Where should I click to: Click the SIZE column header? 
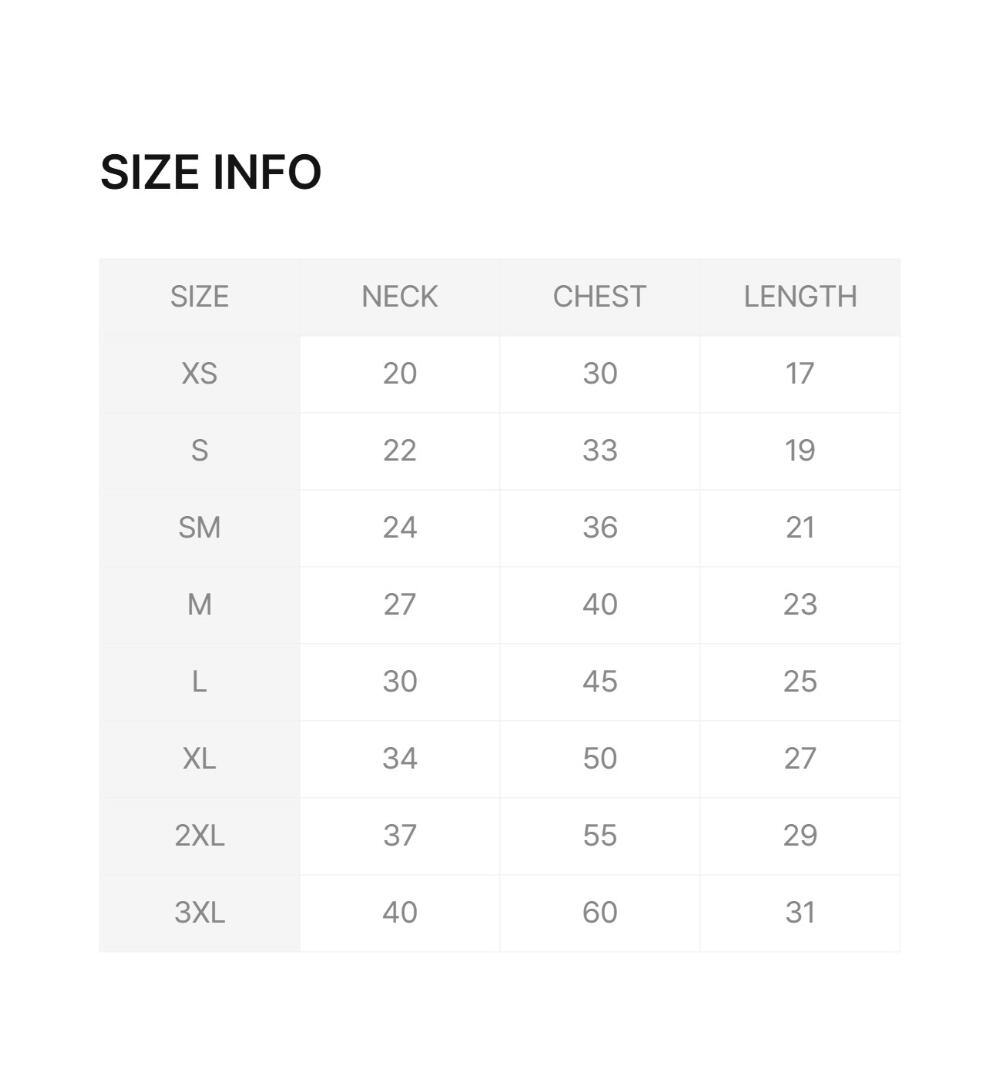[199, 297]
